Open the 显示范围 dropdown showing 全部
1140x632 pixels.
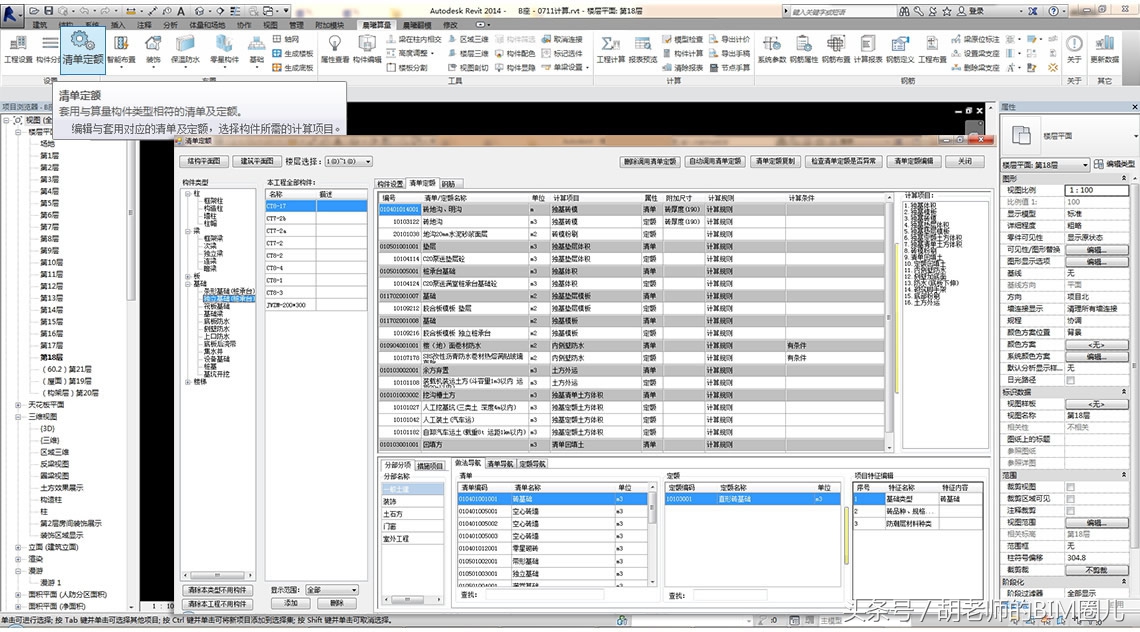(x=356, y=590)
